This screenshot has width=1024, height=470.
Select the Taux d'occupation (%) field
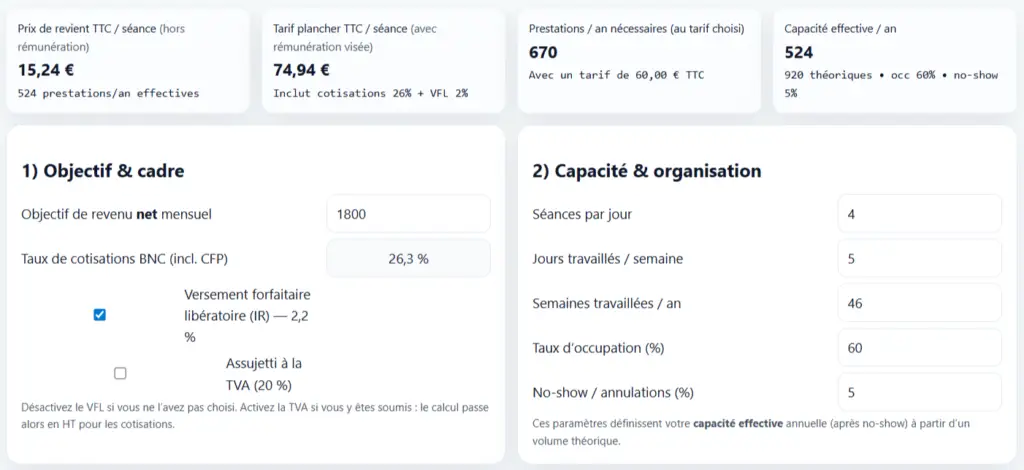coord(920,348)
